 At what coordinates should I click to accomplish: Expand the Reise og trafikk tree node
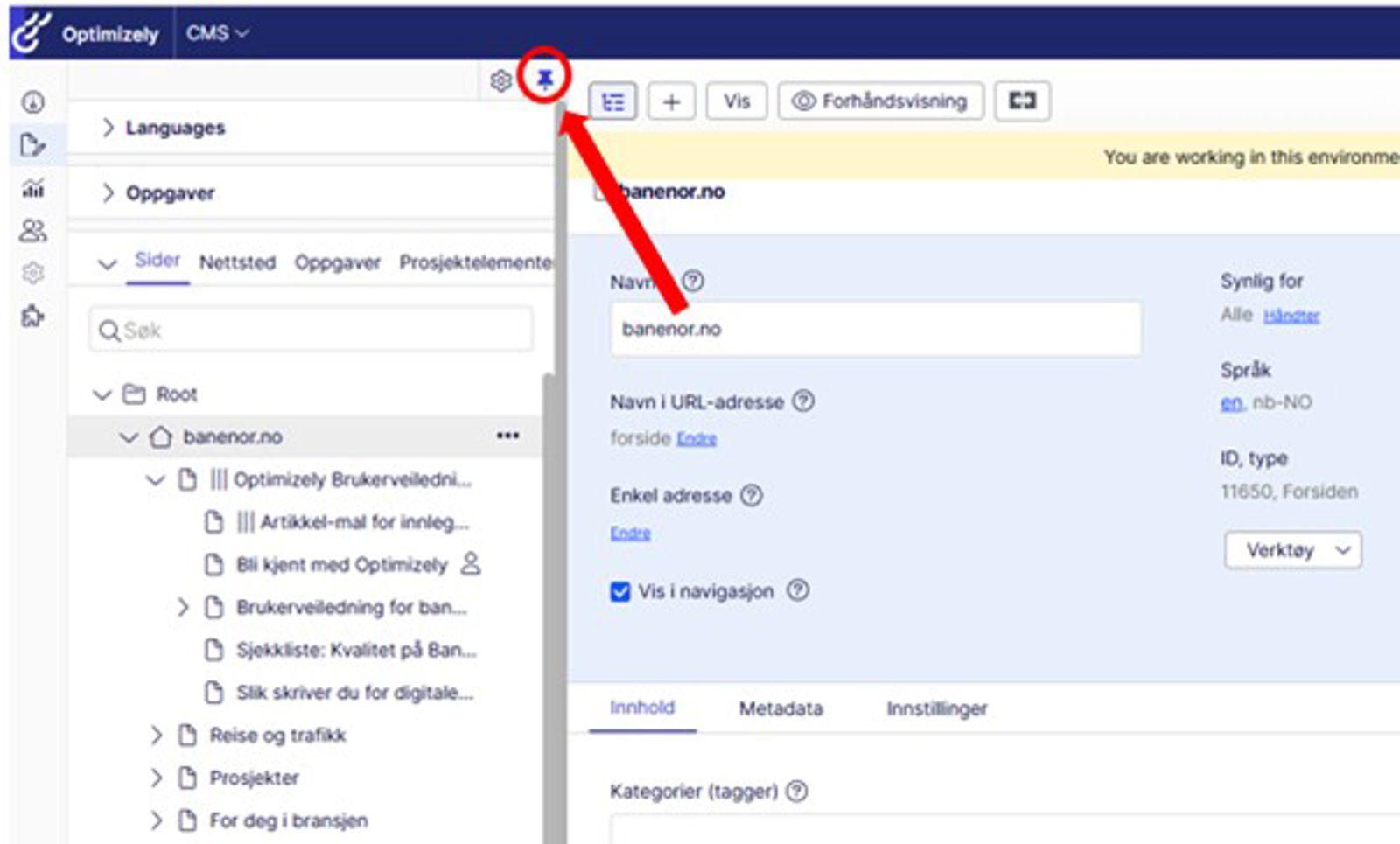tap(157, 736)
